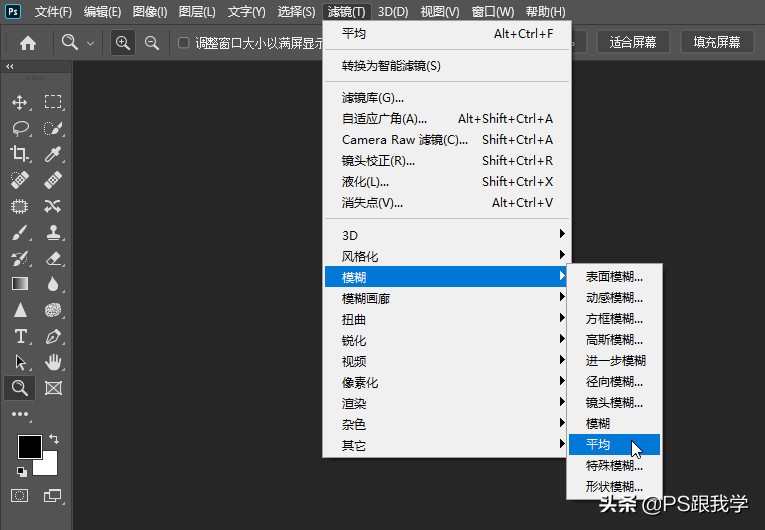Expand the 像素化 submenu

pyautogui.click(x=446, y=382)
